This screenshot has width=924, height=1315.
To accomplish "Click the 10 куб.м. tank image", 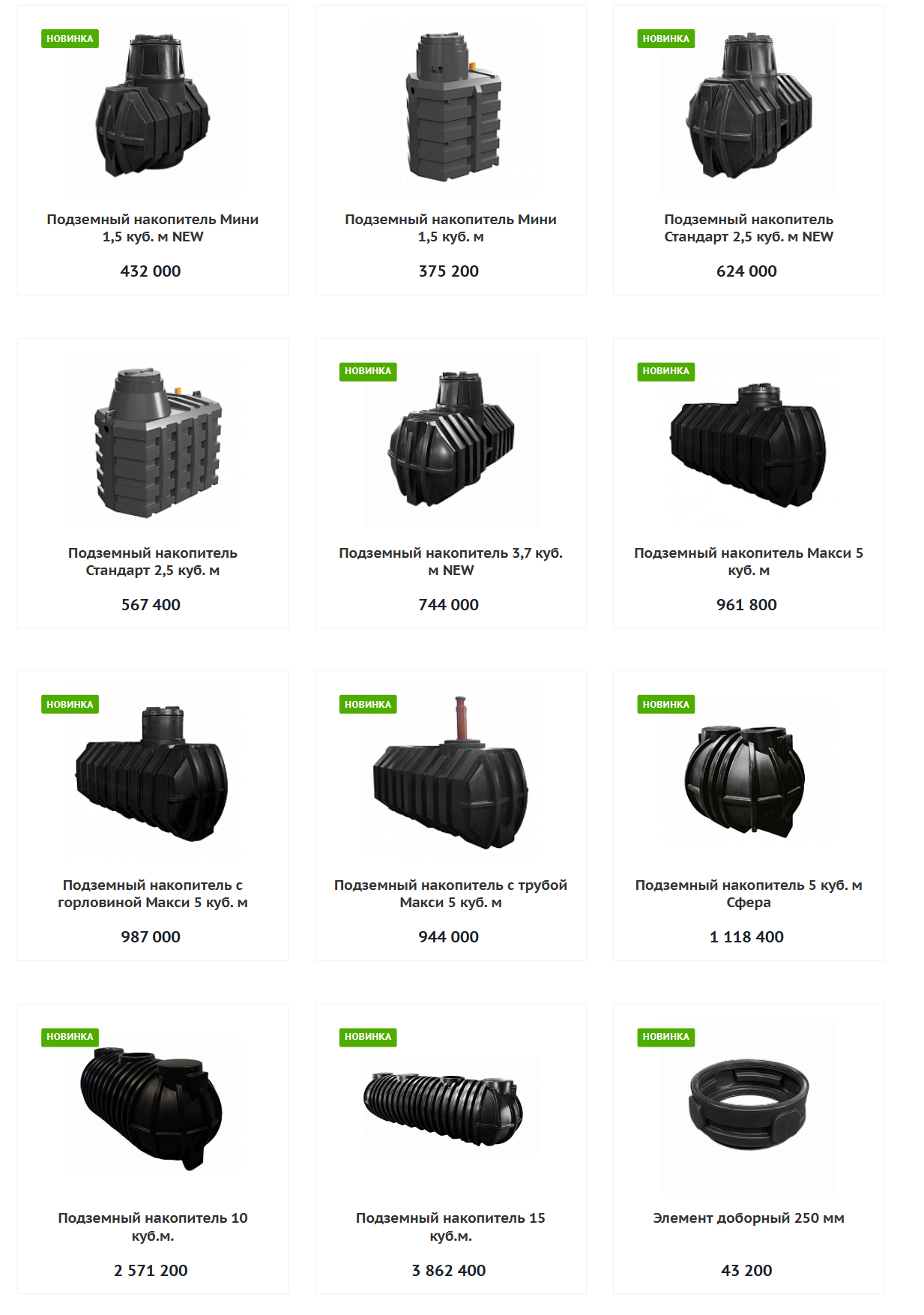I will [153, 1105].
